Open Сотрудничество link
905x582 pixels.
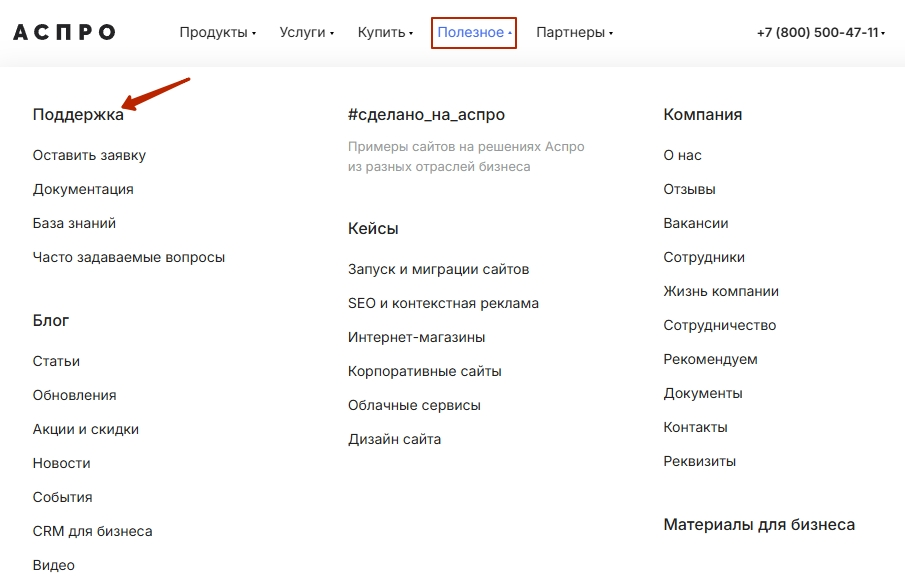tap(720, 326)
